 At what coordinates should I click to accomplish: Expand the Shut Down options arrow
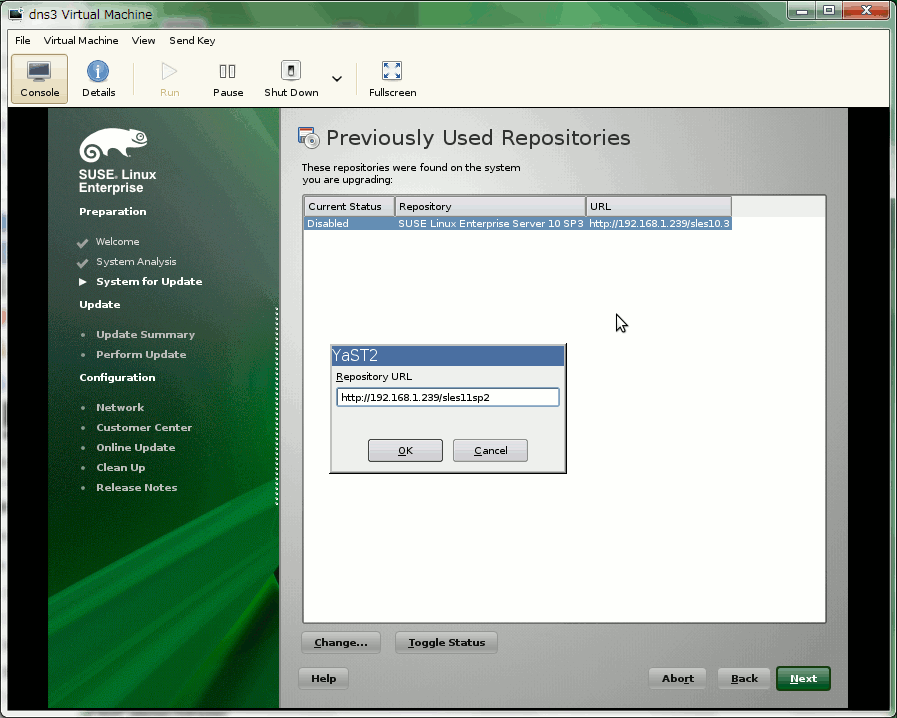[x=337, y=79]
